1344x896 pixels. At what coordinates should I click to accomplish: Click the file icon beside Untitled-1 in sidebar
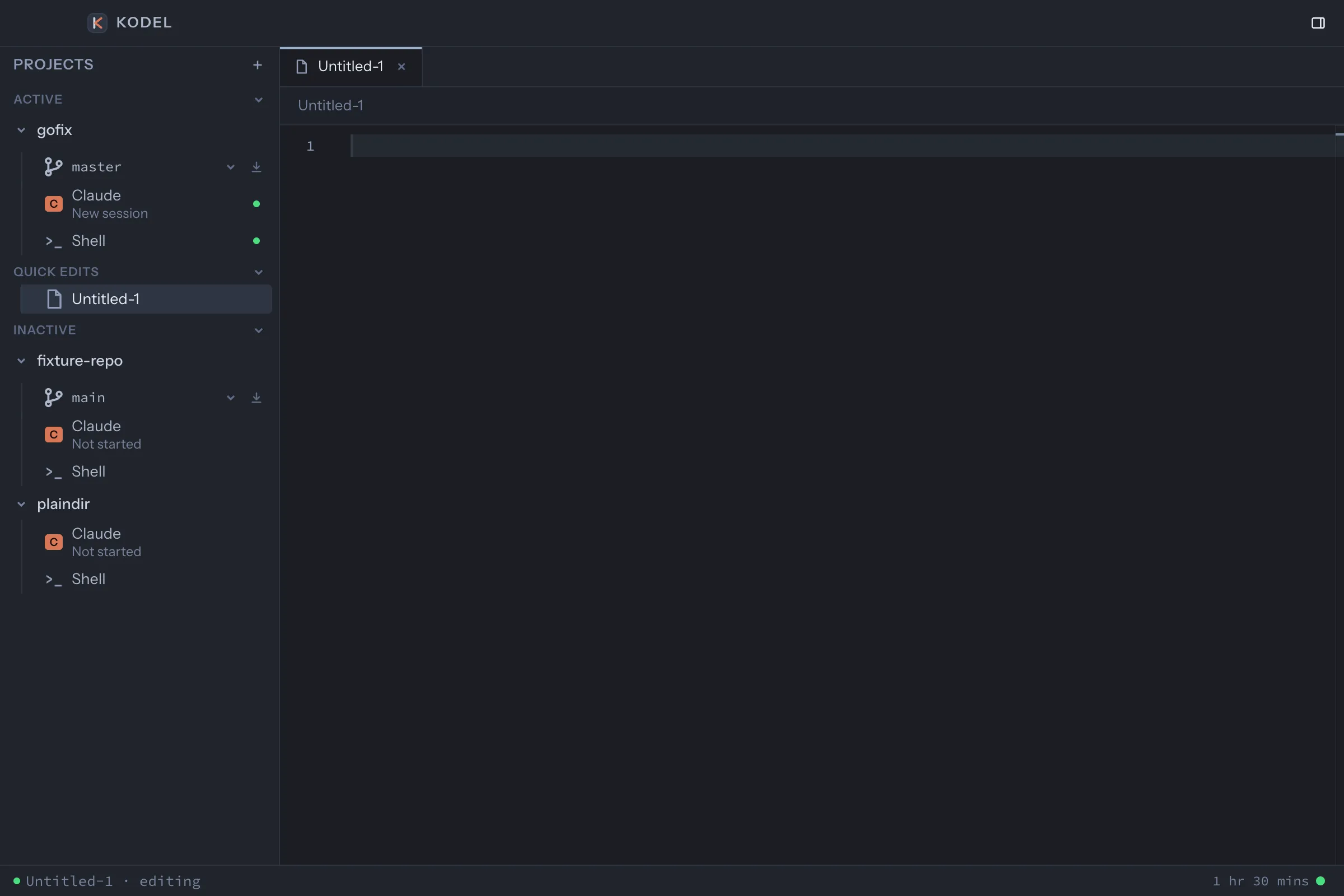[54, 300]
